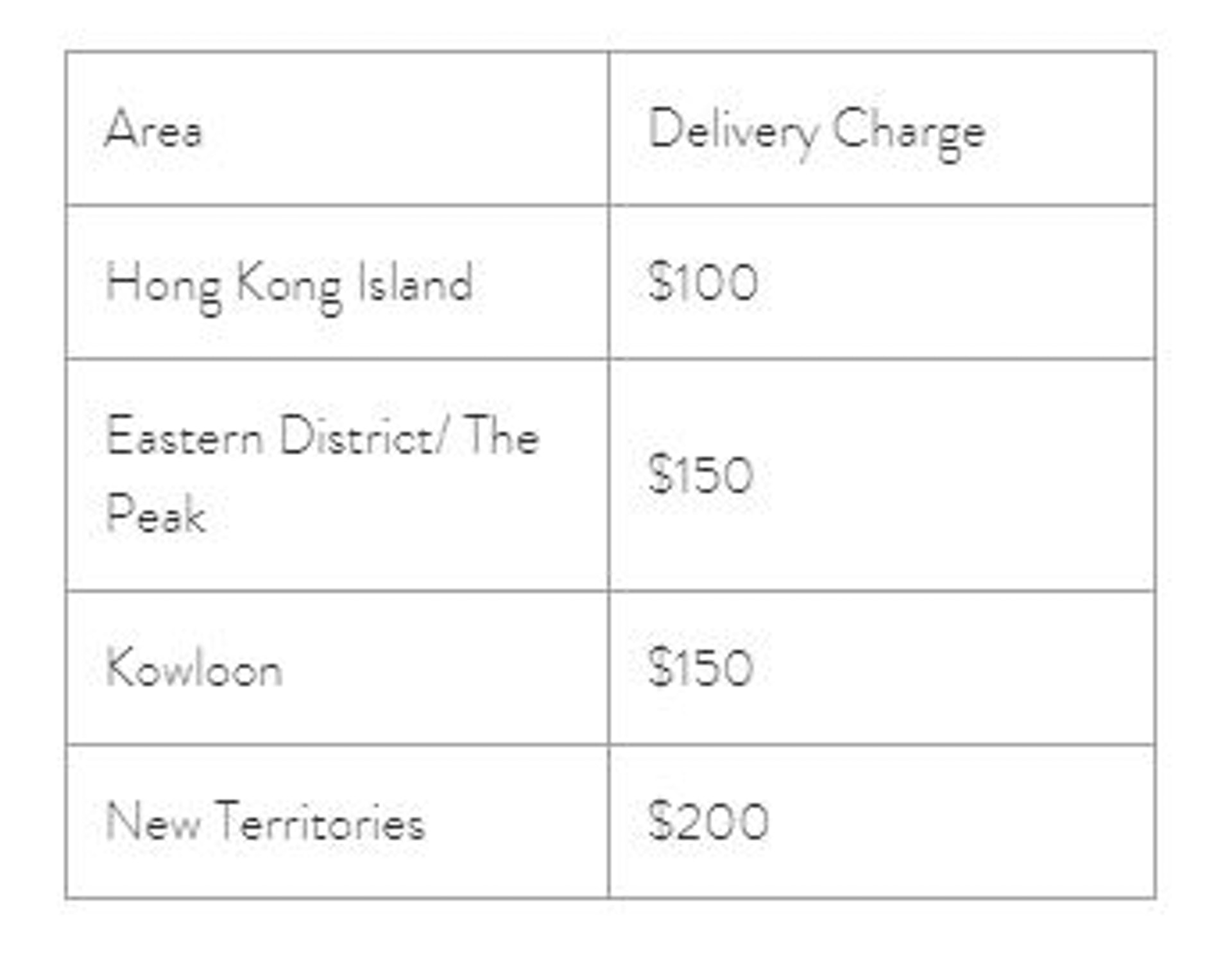Viewport: 1232px width, 968px height.
Task: Select the Kowloon area cell
Action: [194, 668]
